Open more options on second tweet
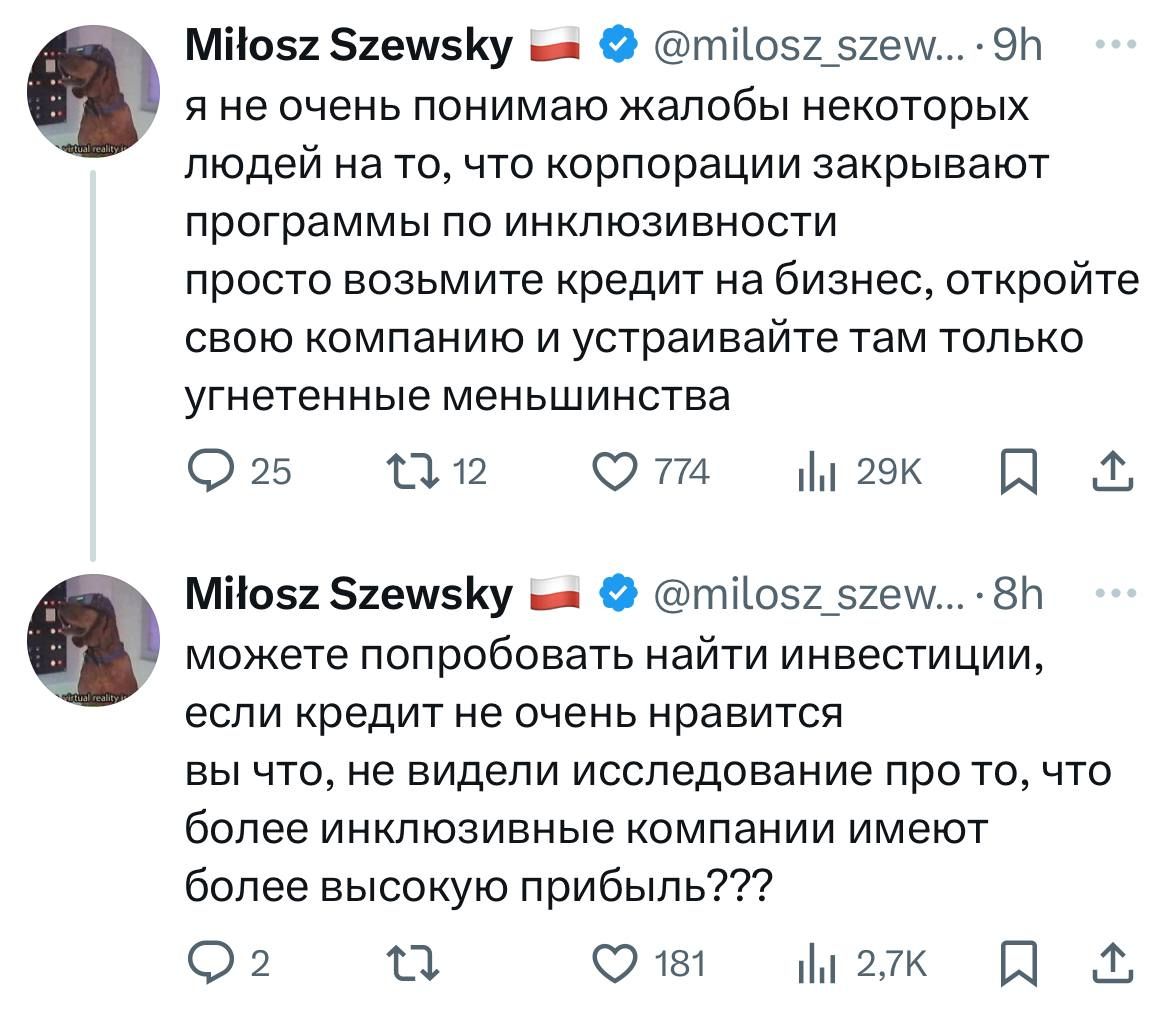Image resolution: width=1170 pixels, height=1015 pixels. tap(1115, 596)
